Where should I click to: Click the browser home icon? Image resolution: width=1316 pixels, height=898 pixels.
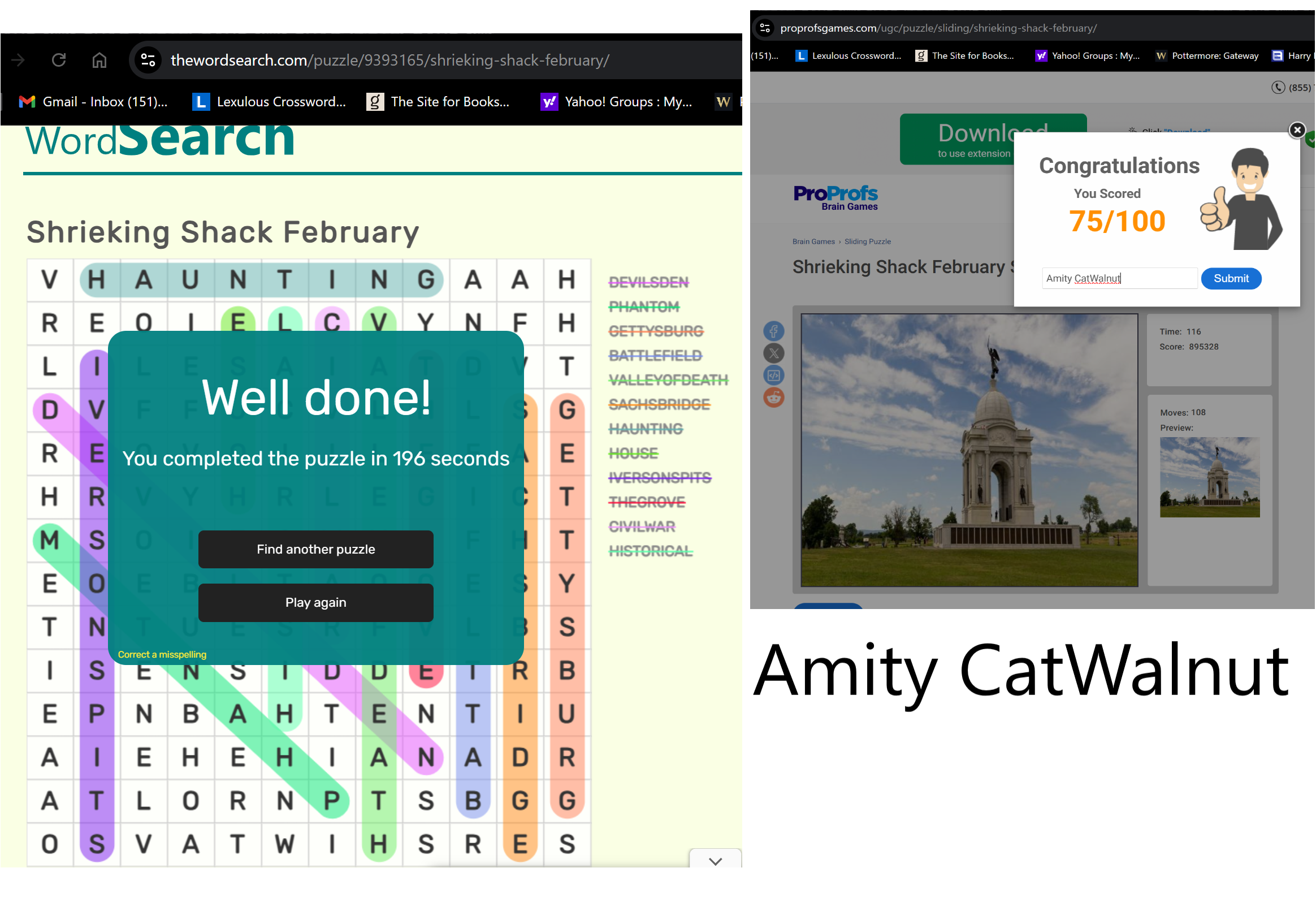click(99, 60)
